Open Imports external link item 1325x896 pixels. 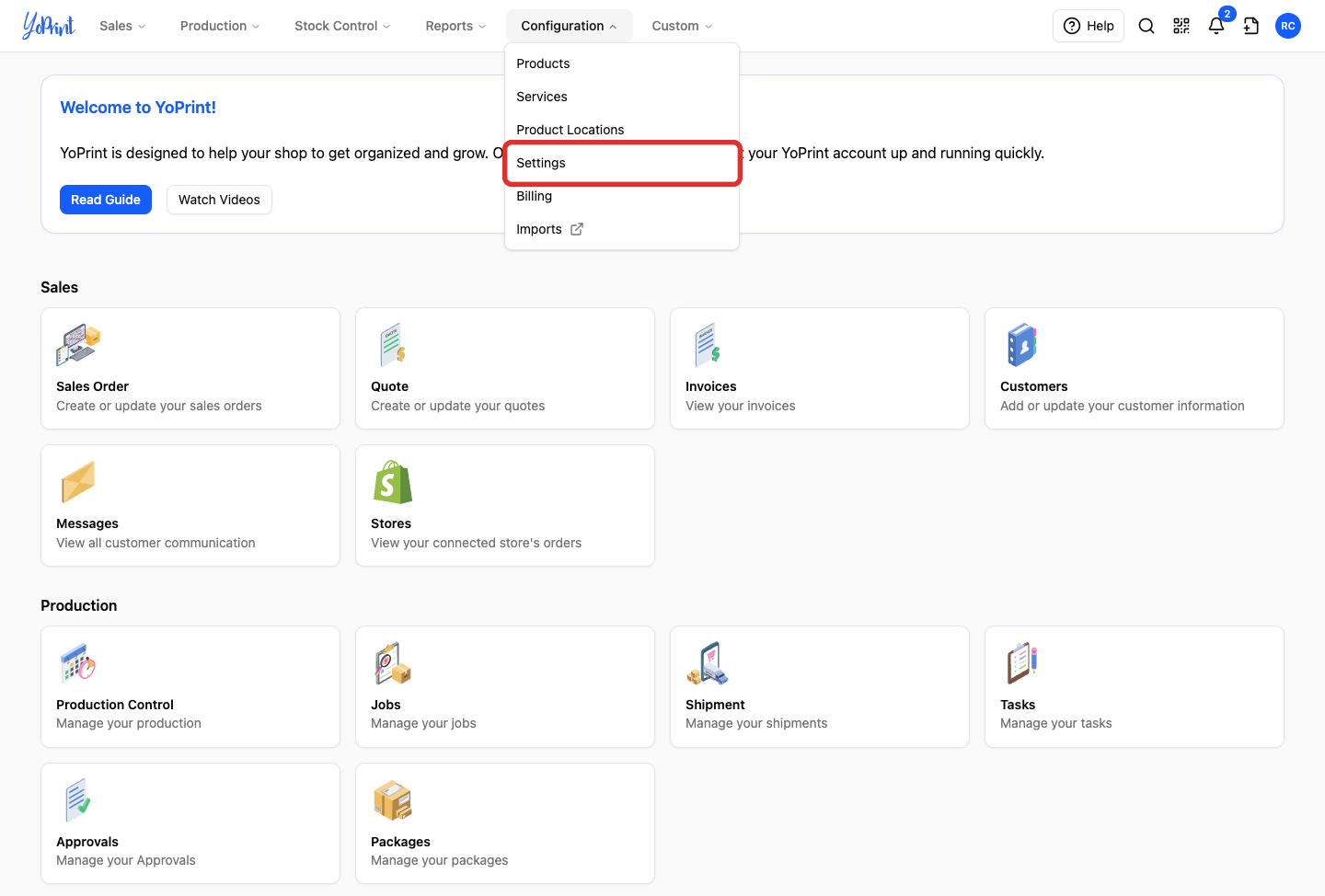[622, 229]
